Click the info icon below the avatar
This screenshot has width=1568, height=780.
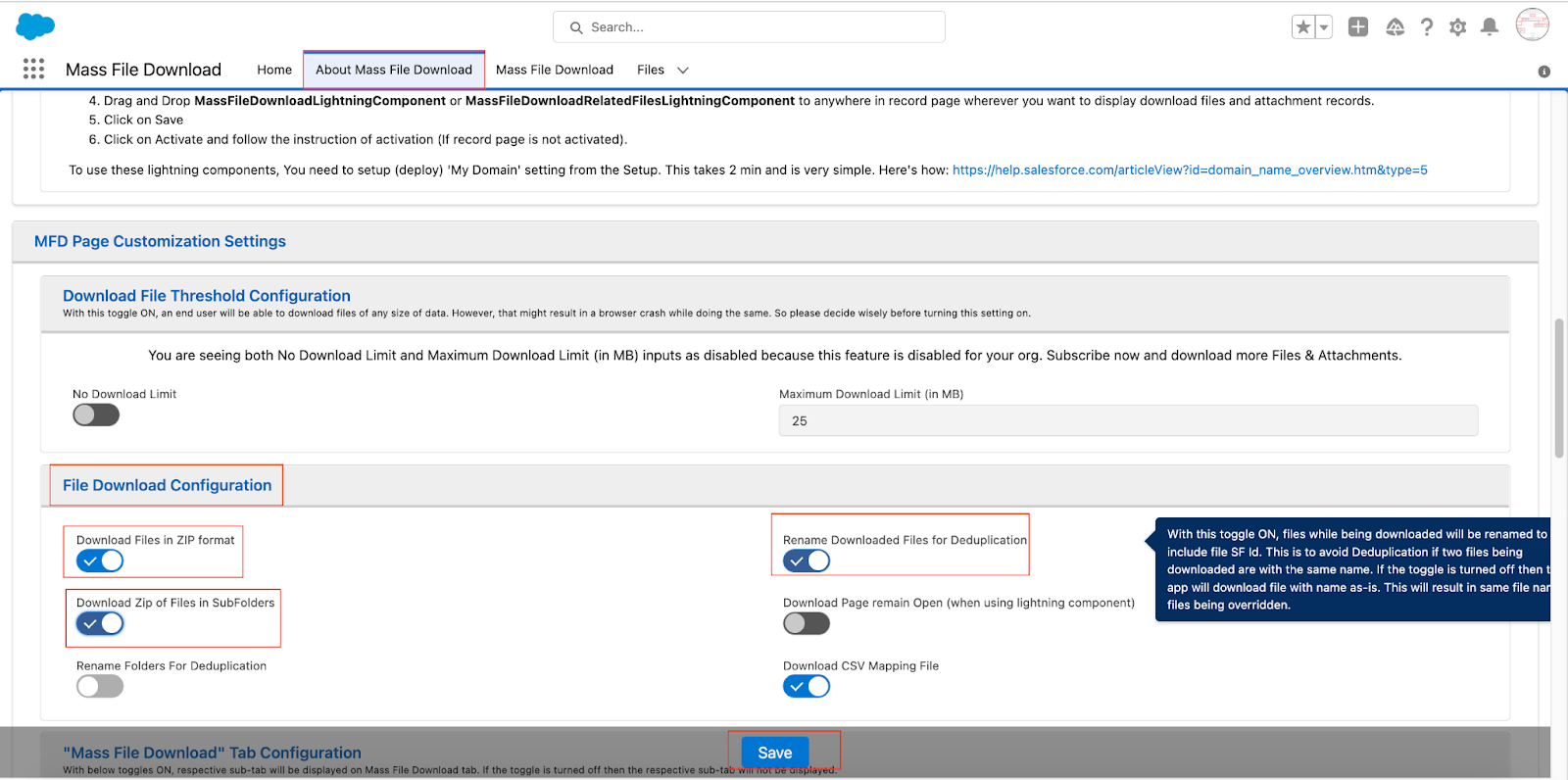(x=1544, y=72)
